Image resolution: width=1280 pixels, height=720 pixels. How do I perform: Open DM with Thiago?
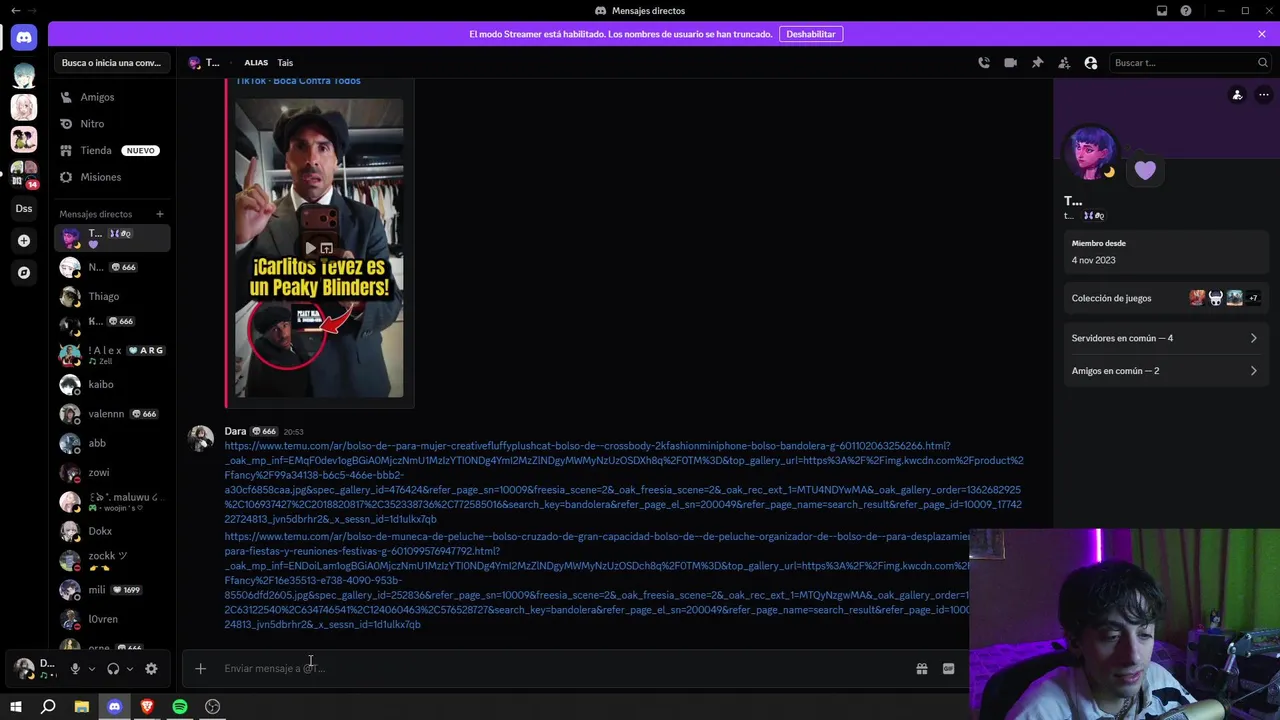112,296
